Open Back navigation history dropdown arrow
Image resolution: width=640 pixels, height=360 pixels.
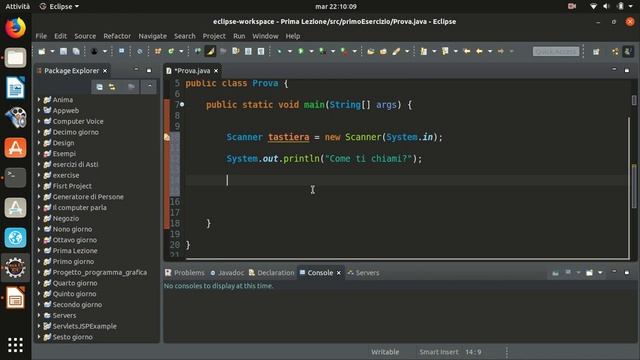pyautogui.click(x=489, y=51)
